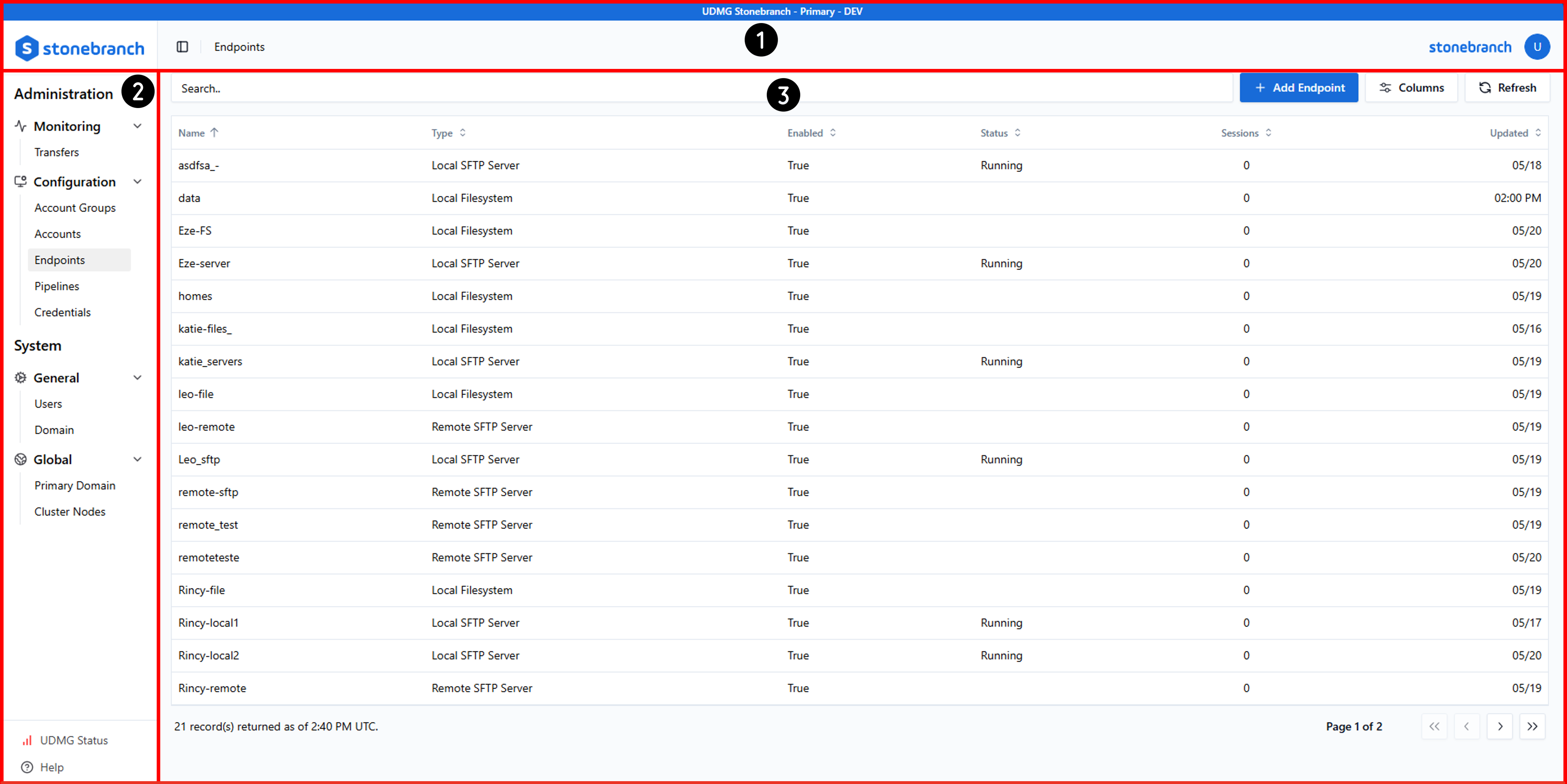Click the Stonebranch logo in the top left
Screen dimensions: 1567x784
79,47
